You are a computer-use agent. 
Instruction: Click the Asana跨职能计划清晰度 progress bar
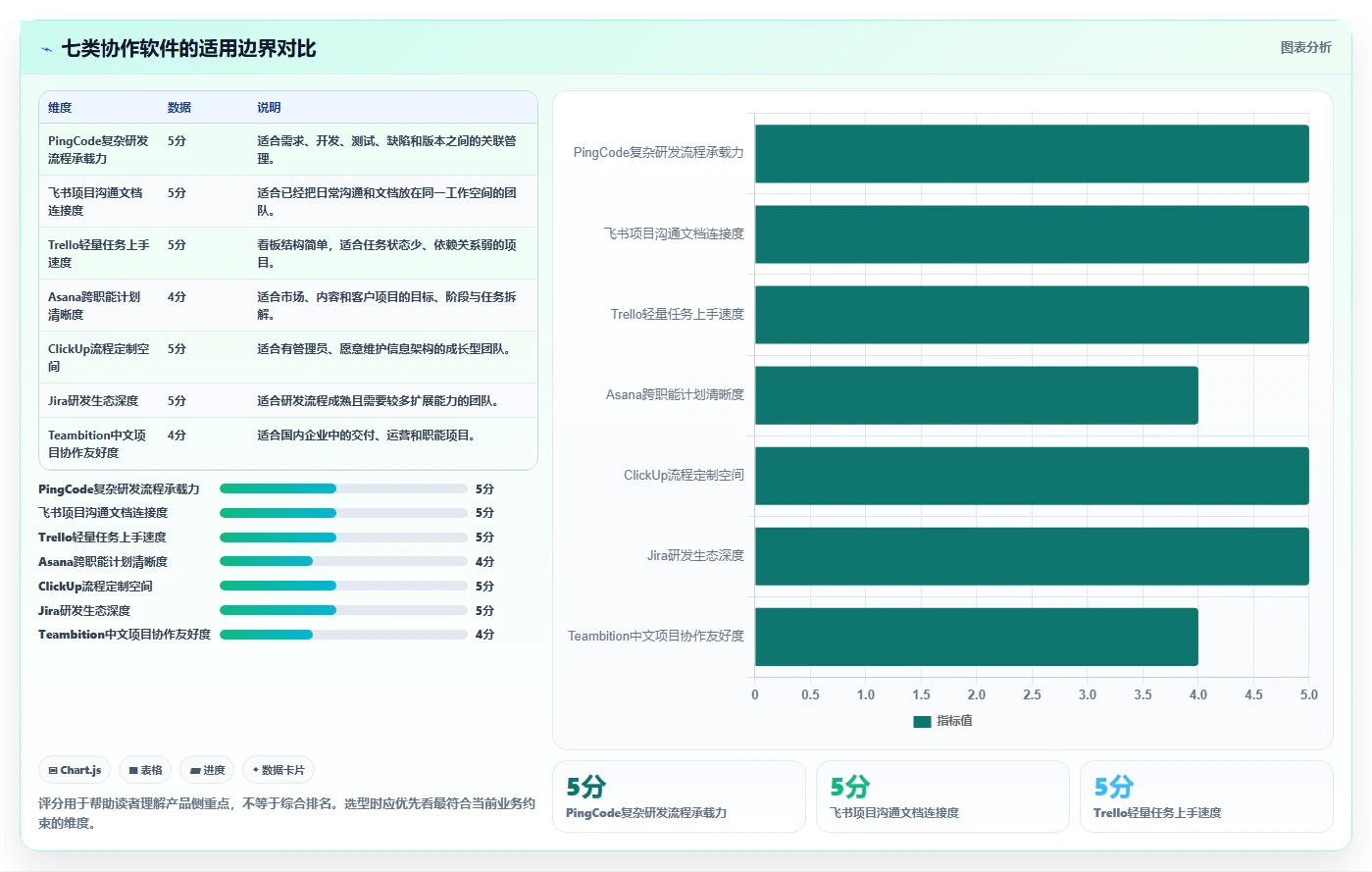343,562
